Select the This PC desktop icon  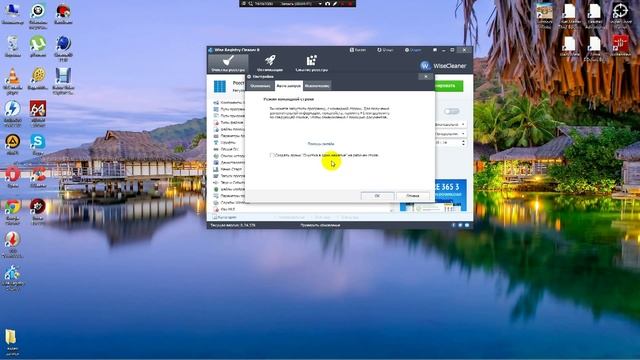(13, 13)
